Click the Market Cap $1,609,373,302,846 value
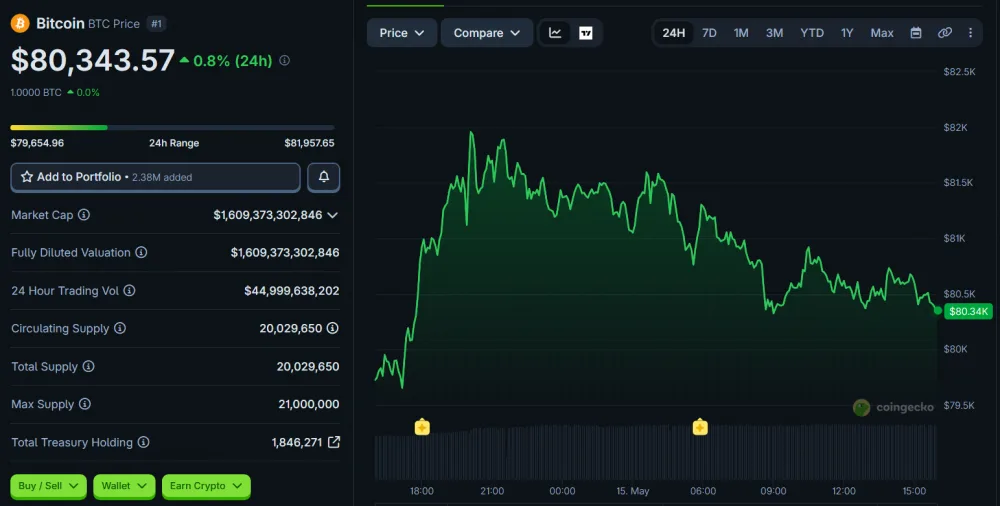This screenshot has height=506, width=1000. point(268,215)
